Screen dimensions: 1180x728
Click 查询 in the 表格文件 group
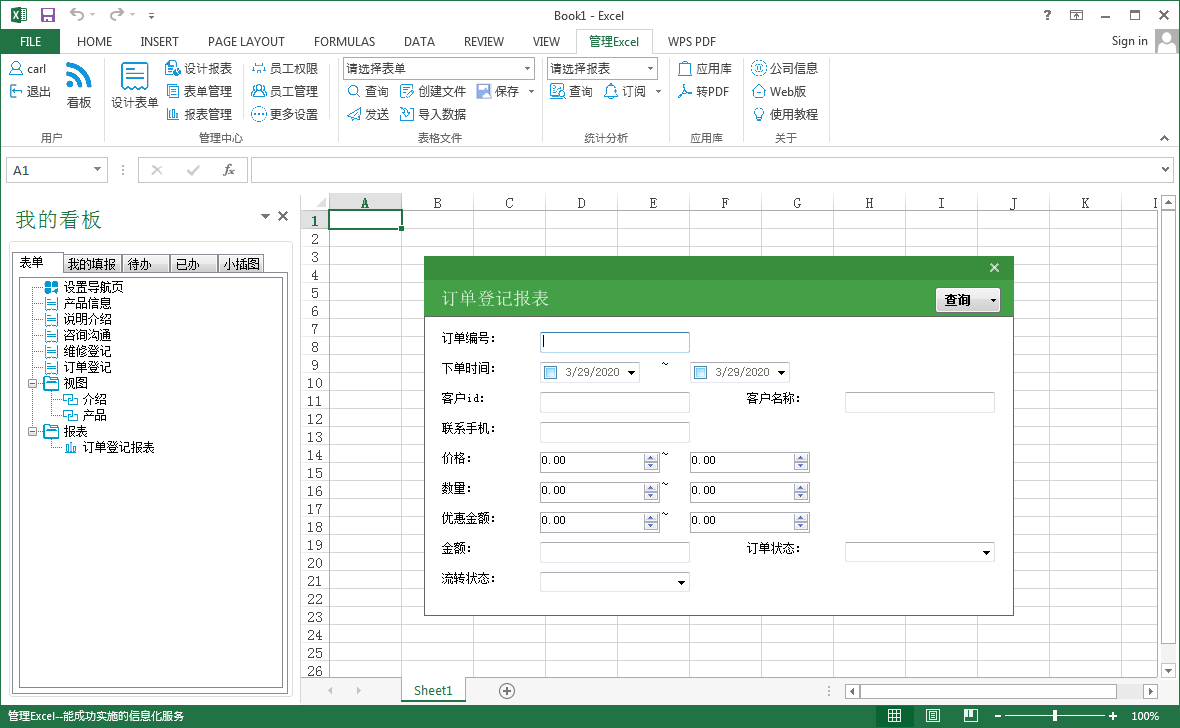click(367, 91)
